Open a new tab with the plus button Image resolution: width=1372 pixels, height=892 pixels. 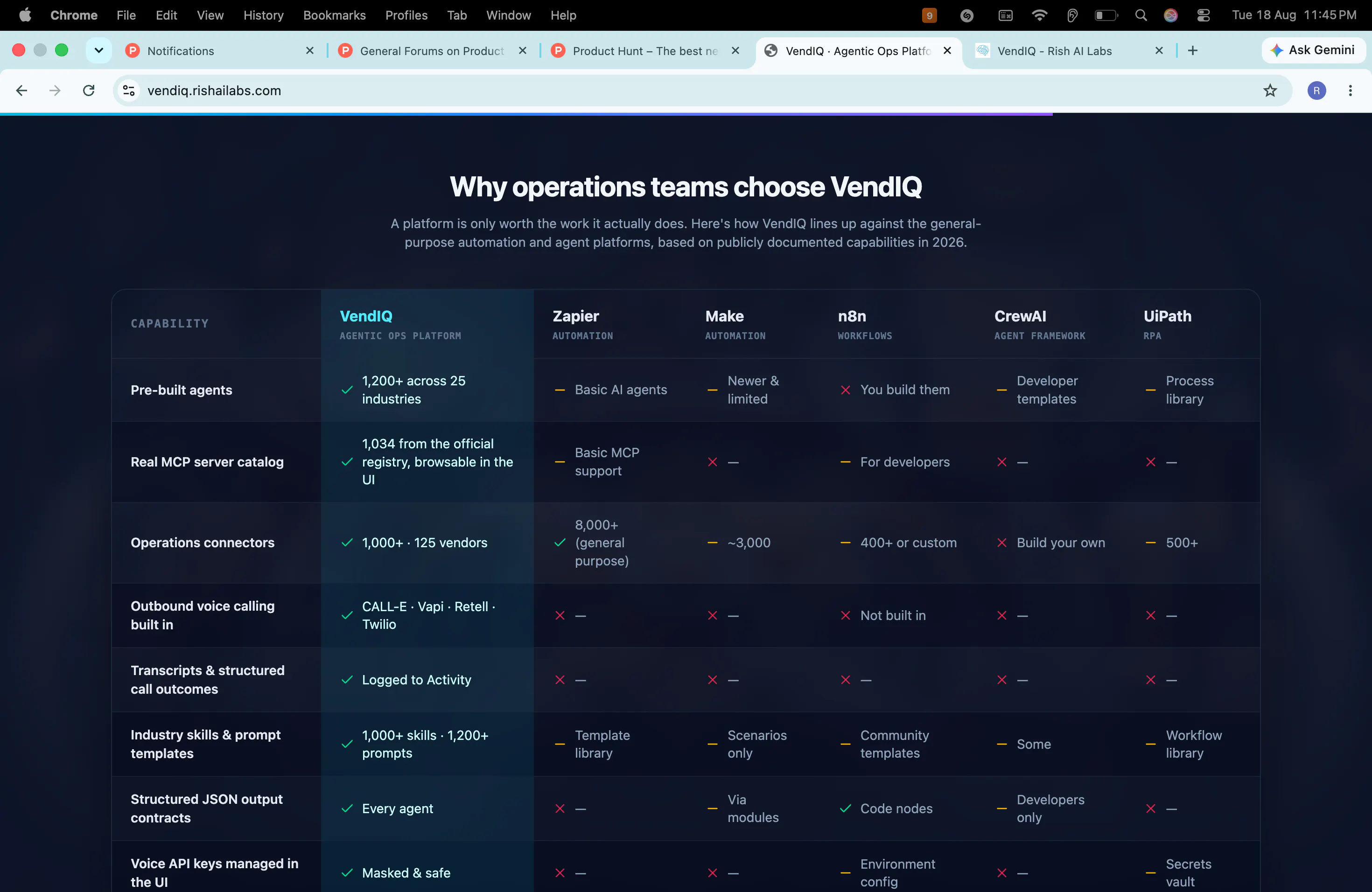tap(1193, 51)
